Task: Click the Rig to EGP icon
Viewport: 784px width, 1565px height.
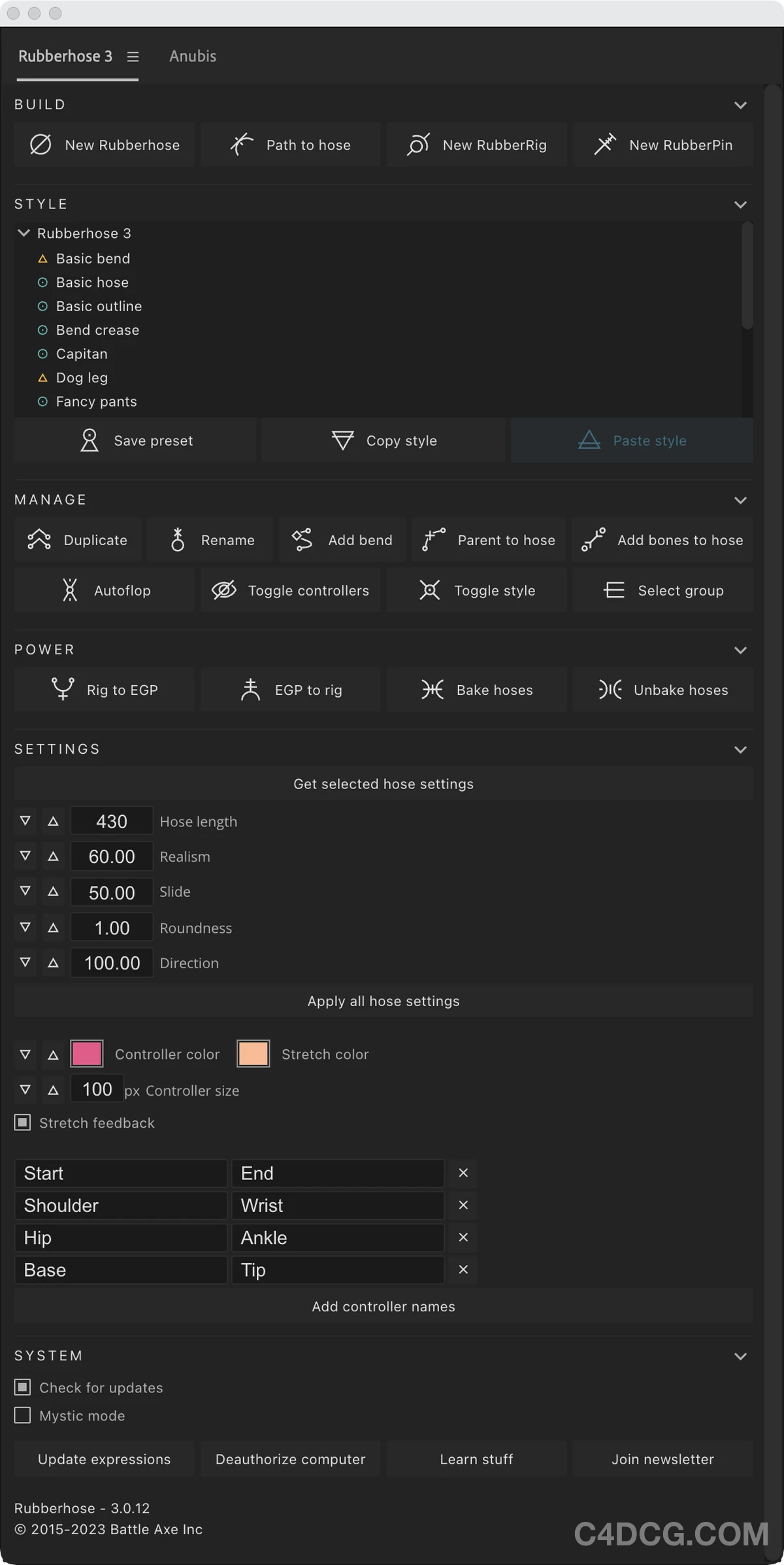Action: (63, 689)
